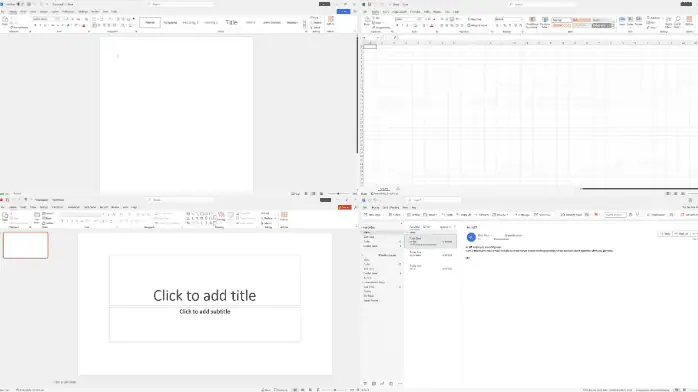Add a new sheet in Excel
698x392 pixels.
coord(398,189)
